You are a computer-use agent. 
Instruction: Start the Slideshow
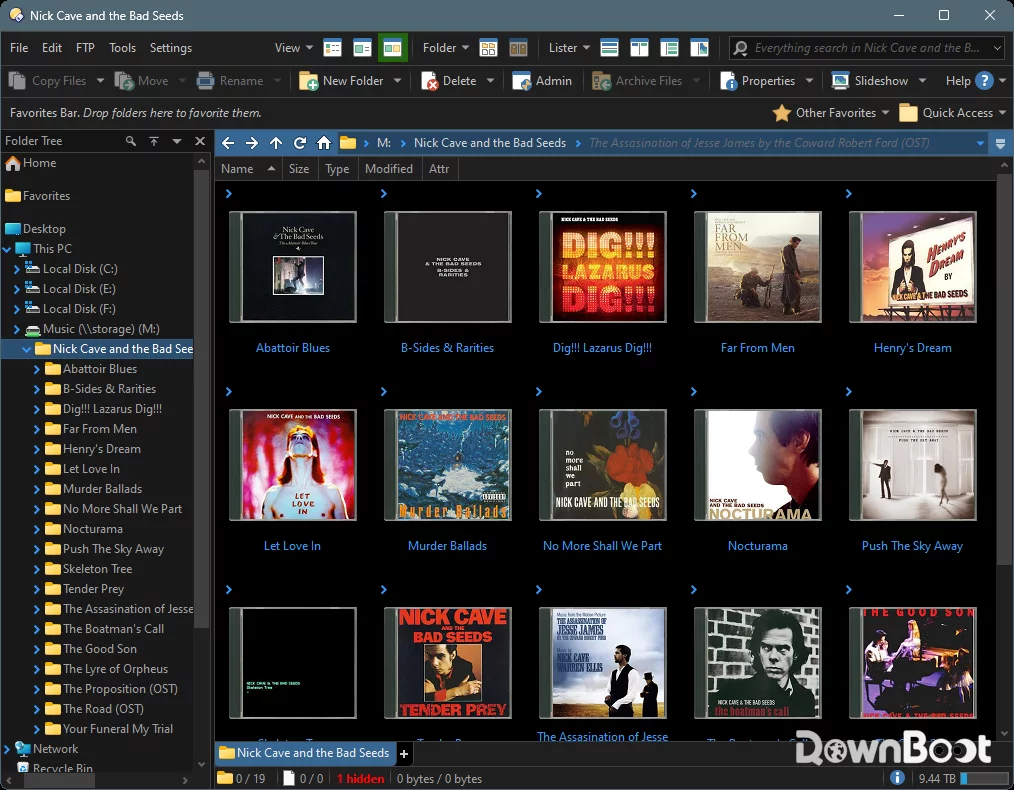[x=870, y=81]
